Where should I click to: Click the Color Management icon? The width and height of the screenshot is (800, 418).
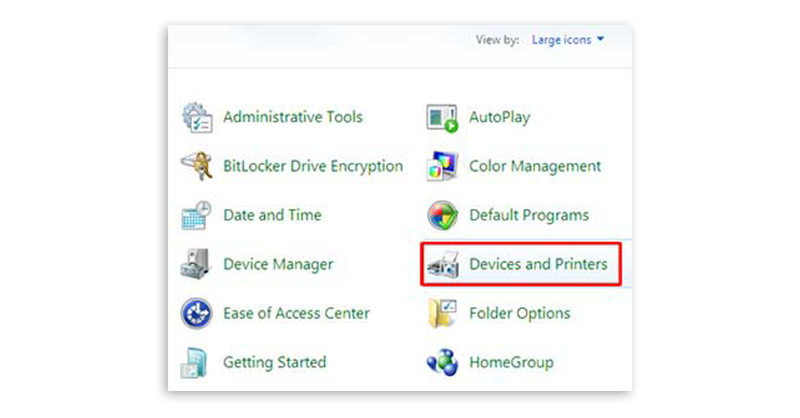point(442,166)
